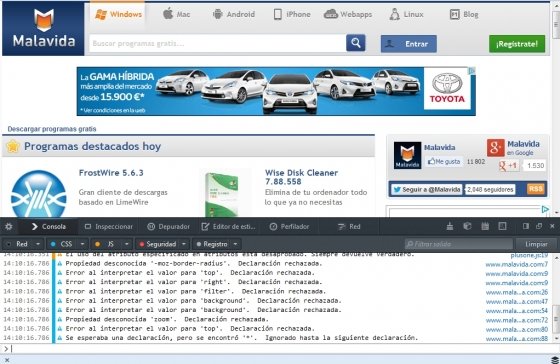Expand the Registro filter dropdown arrow
The image size is (560, 364).
235,244
